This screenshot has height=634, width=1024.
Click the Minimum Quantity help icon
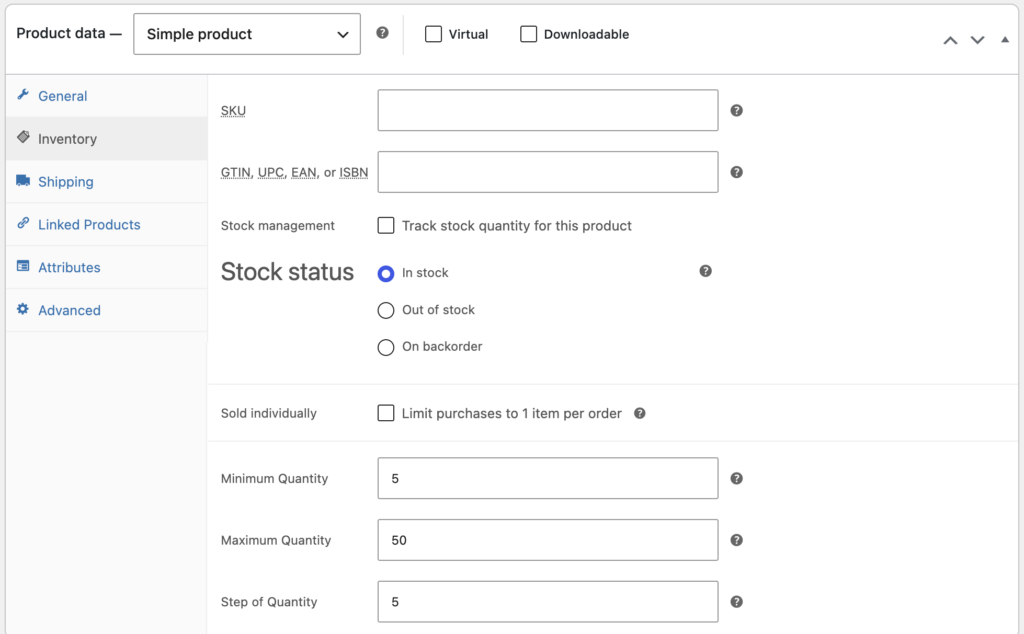737,478
